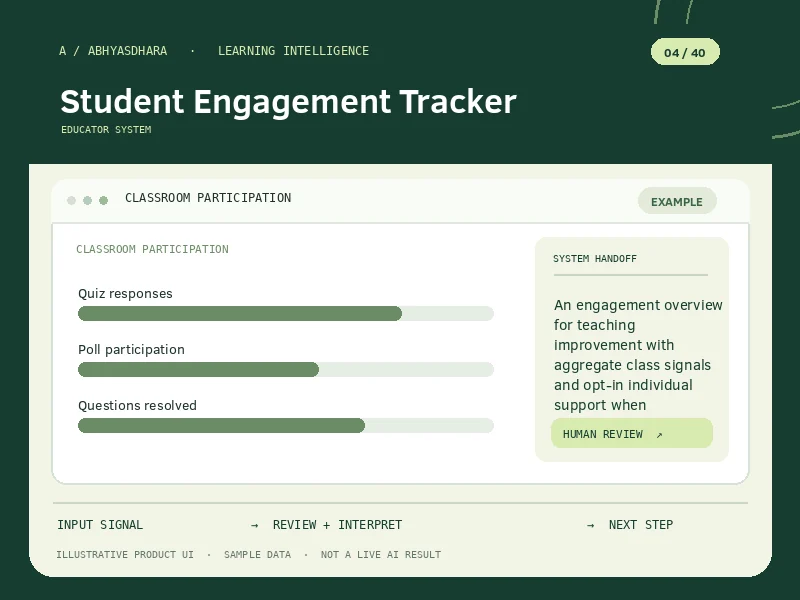
Task: Click the ILLUSTRATIVE PRODUCT UI footer text
Action: [125, 555]
